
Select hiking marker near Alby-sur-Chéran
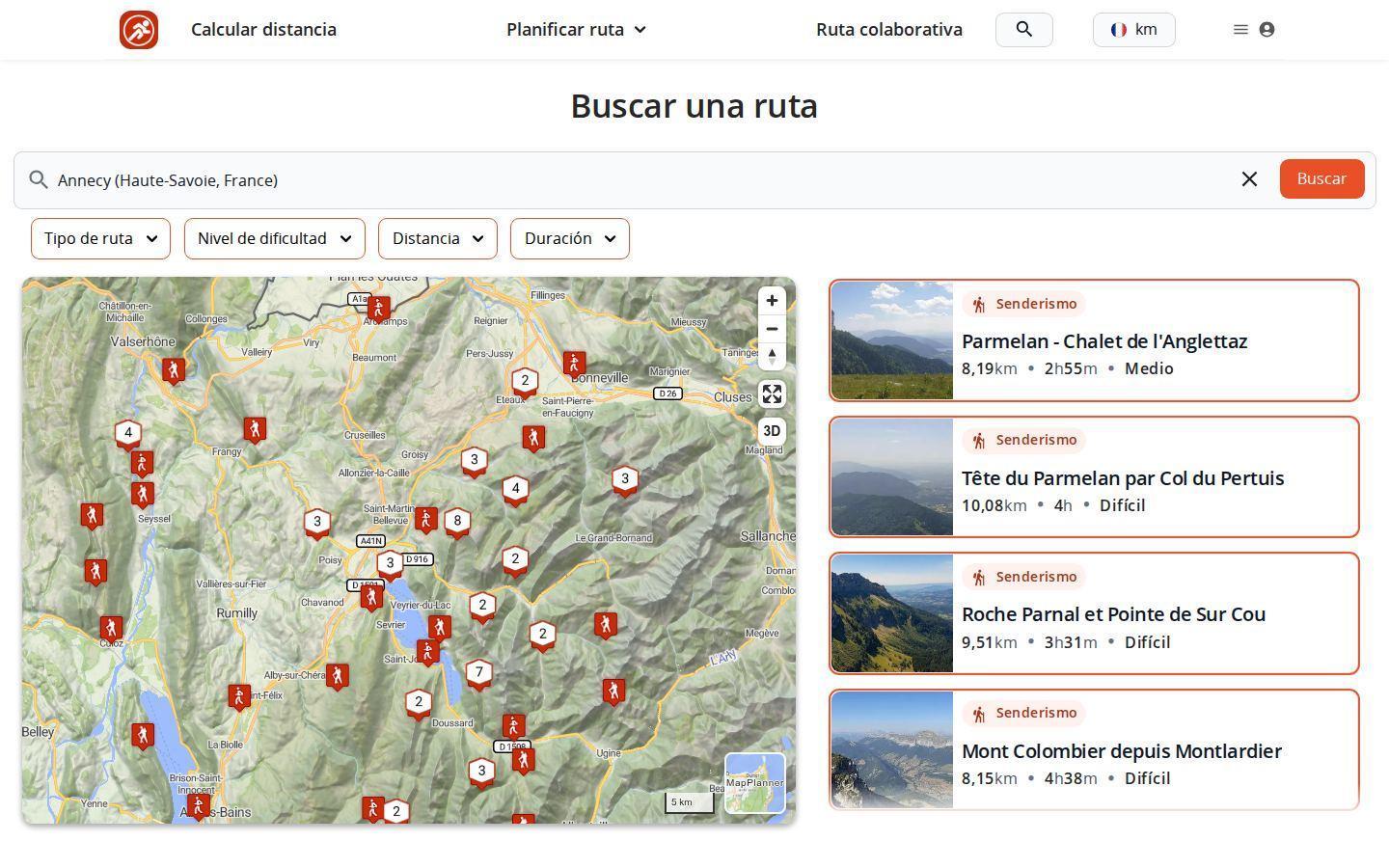coord(337,676)
